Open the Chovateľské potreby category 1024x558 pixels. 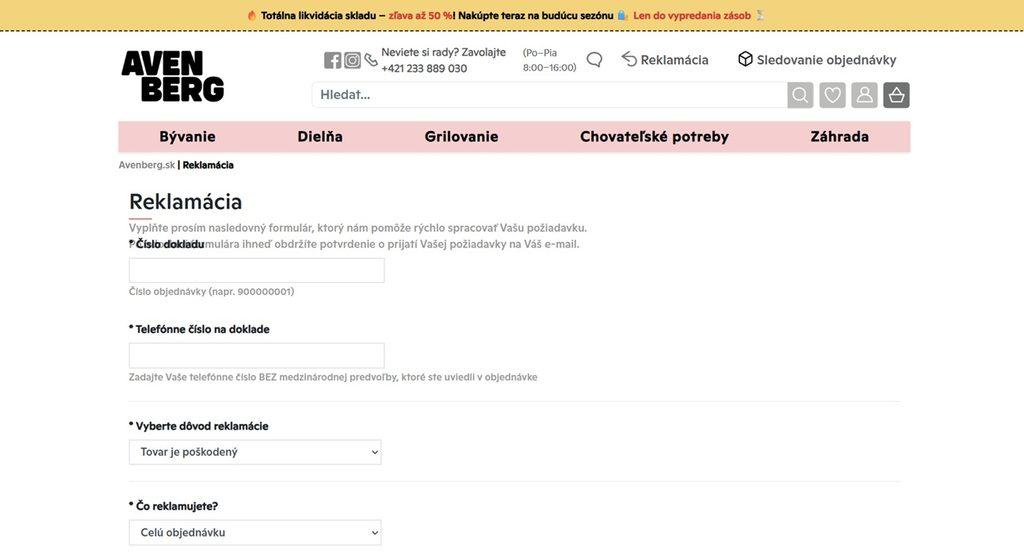point(654,137)
